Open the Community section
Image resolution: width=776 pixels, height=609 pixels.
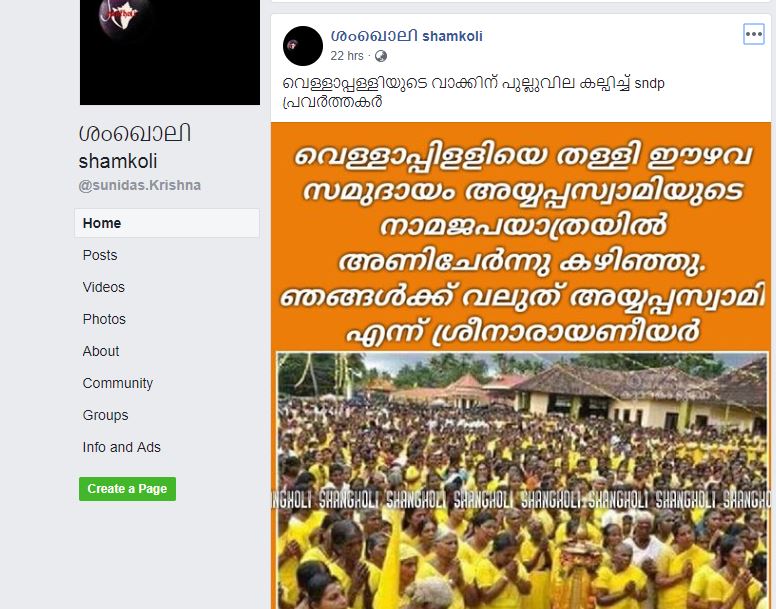[118, 383]
